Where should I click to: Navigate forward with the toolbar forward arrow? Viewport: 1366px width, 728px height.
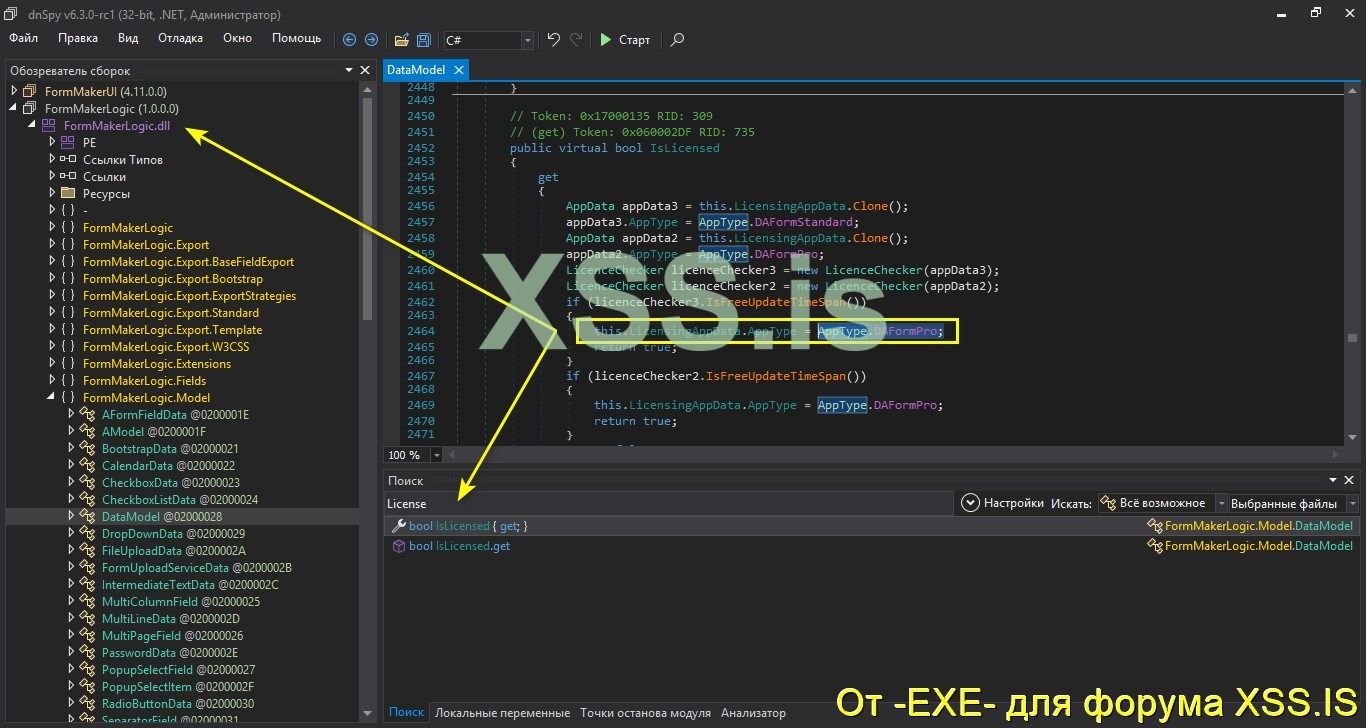tap(371, 40)
